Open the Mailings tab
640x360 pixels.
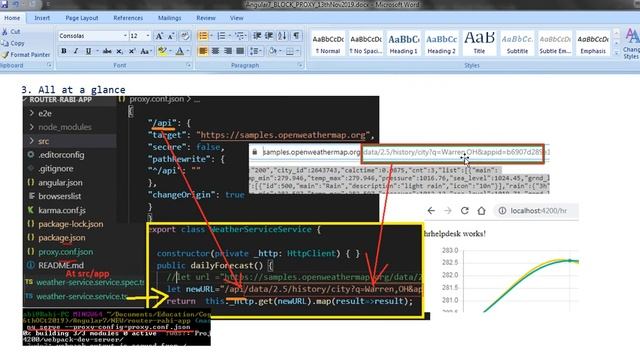(x=169, y=18)
